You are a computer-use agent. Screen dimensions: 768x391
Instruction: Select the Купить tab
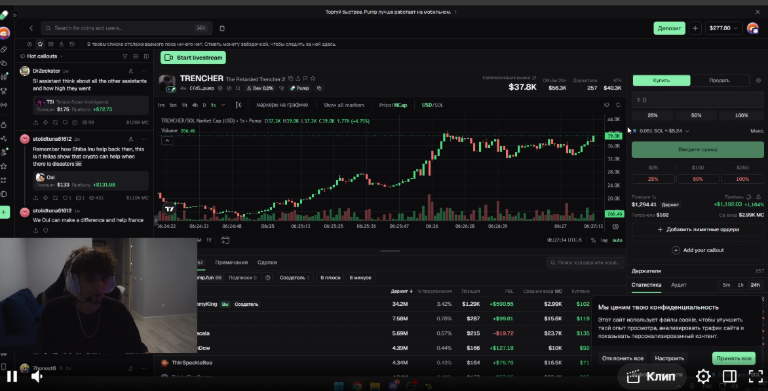[661, 80]
